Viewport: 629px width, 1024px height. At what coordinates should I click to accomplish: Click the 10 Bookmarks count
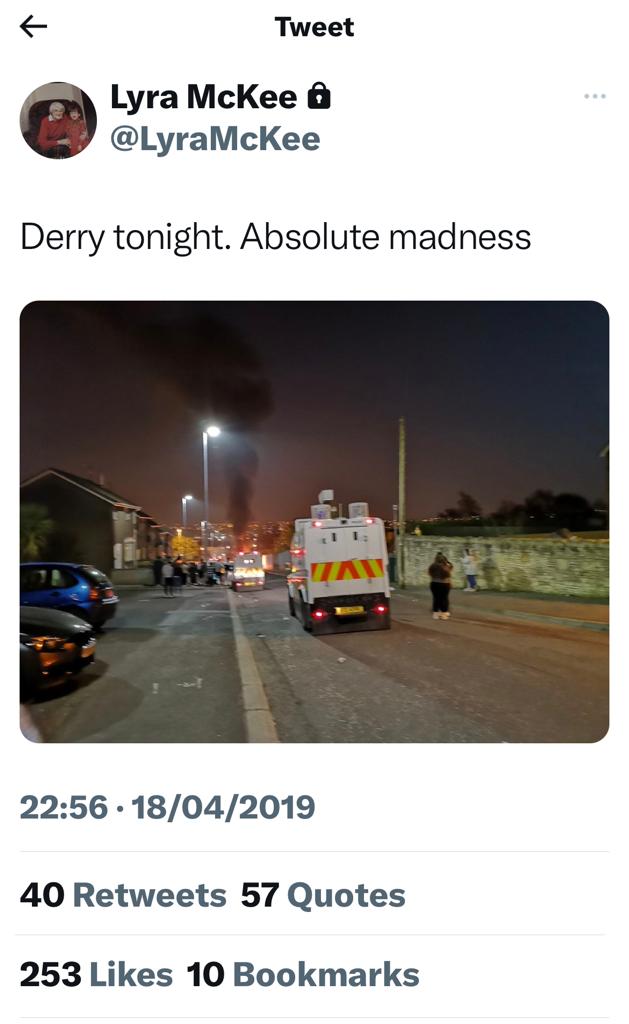point(302,974)
